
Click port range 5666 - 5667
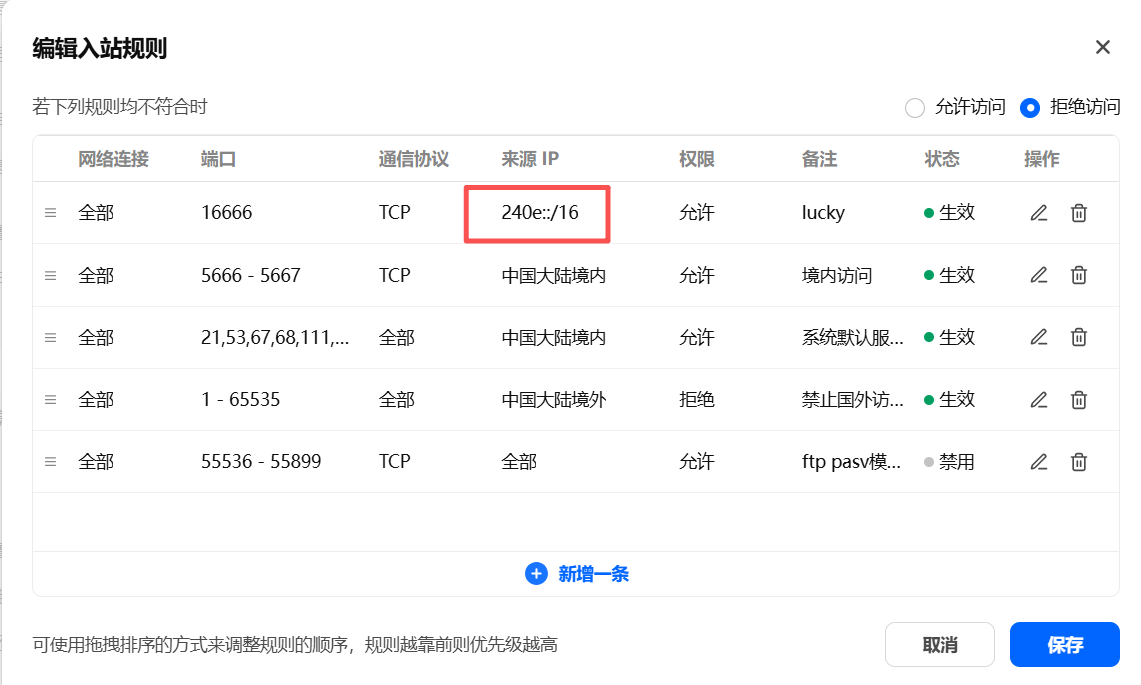pyautogui.click(x=250, y=275)
